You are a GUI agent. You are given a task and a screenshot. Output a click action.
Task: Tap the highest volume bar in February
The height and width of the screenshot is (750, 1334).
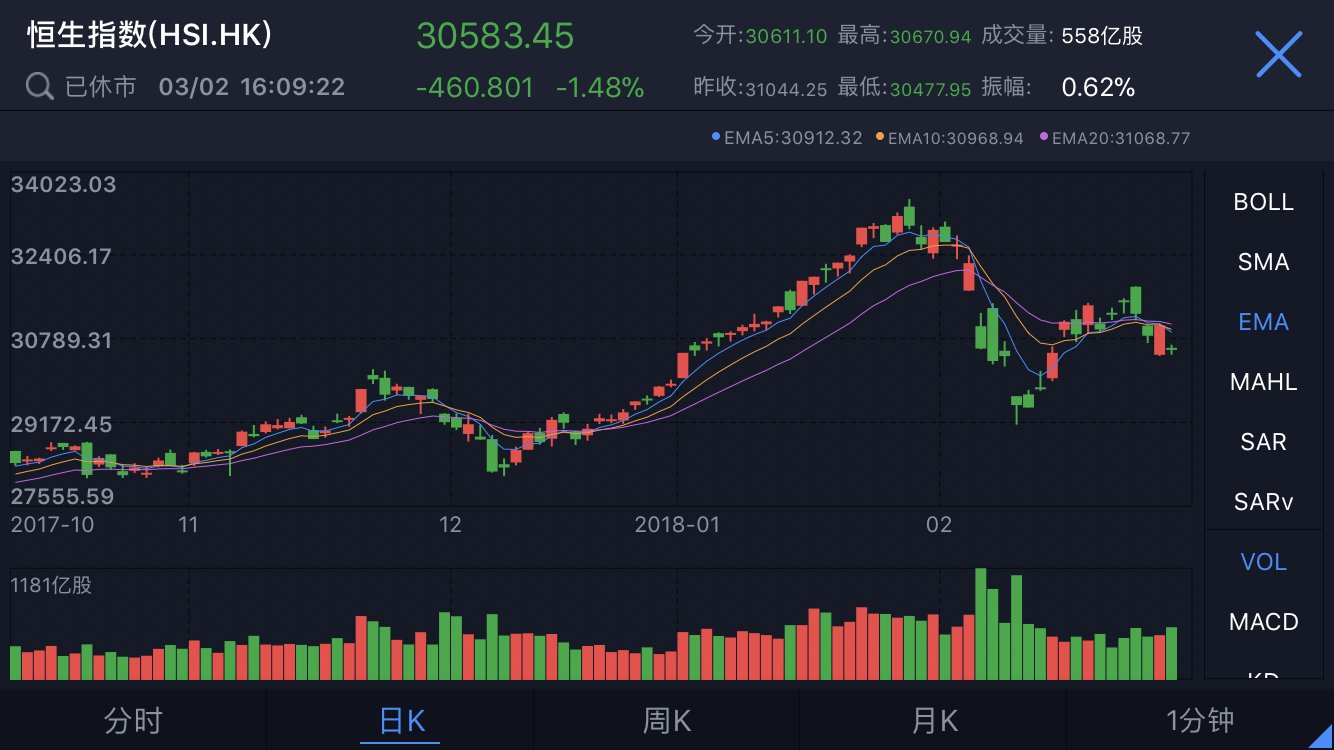coord(981,624)
